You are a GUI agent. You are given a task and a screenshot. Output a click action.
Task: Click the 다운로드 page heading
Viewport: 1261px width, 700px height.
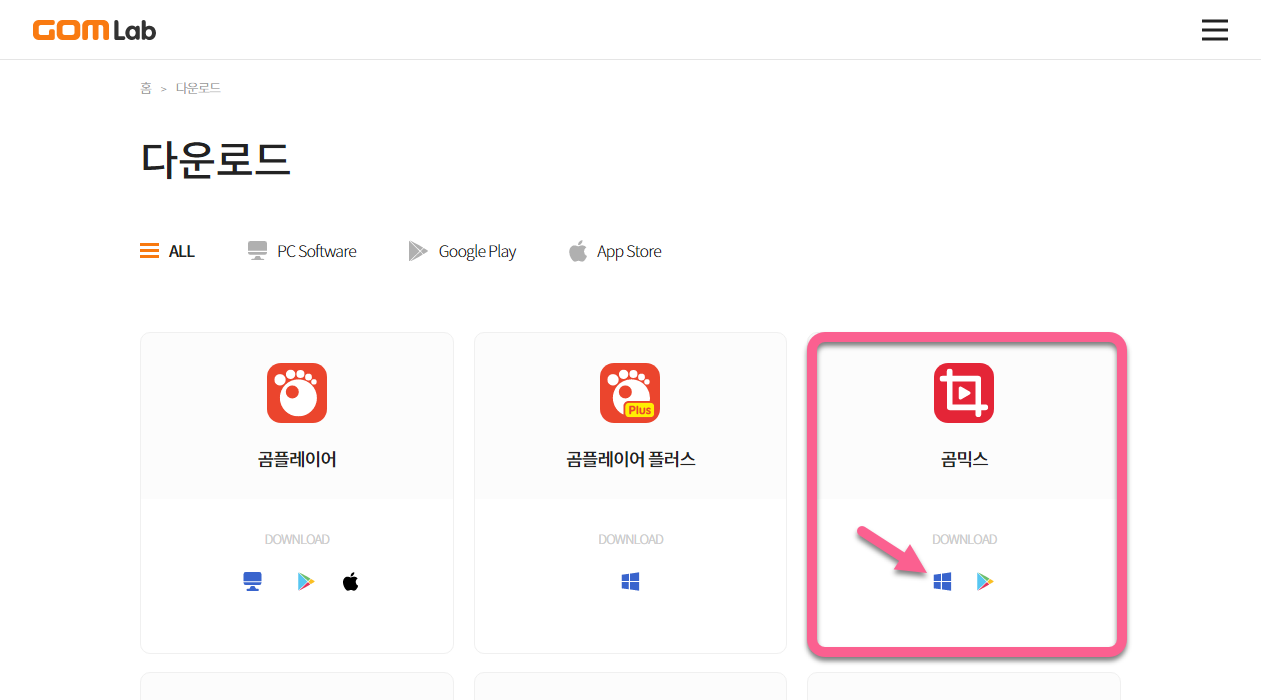(216, 159)
